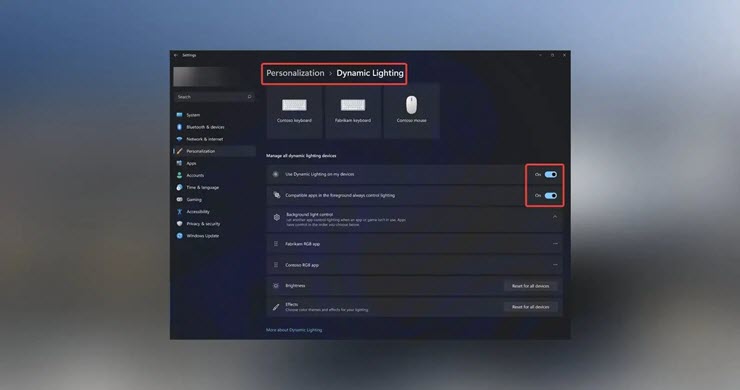Click the System icon in sidebar
The image size is (740, 390).
[179, 115]
